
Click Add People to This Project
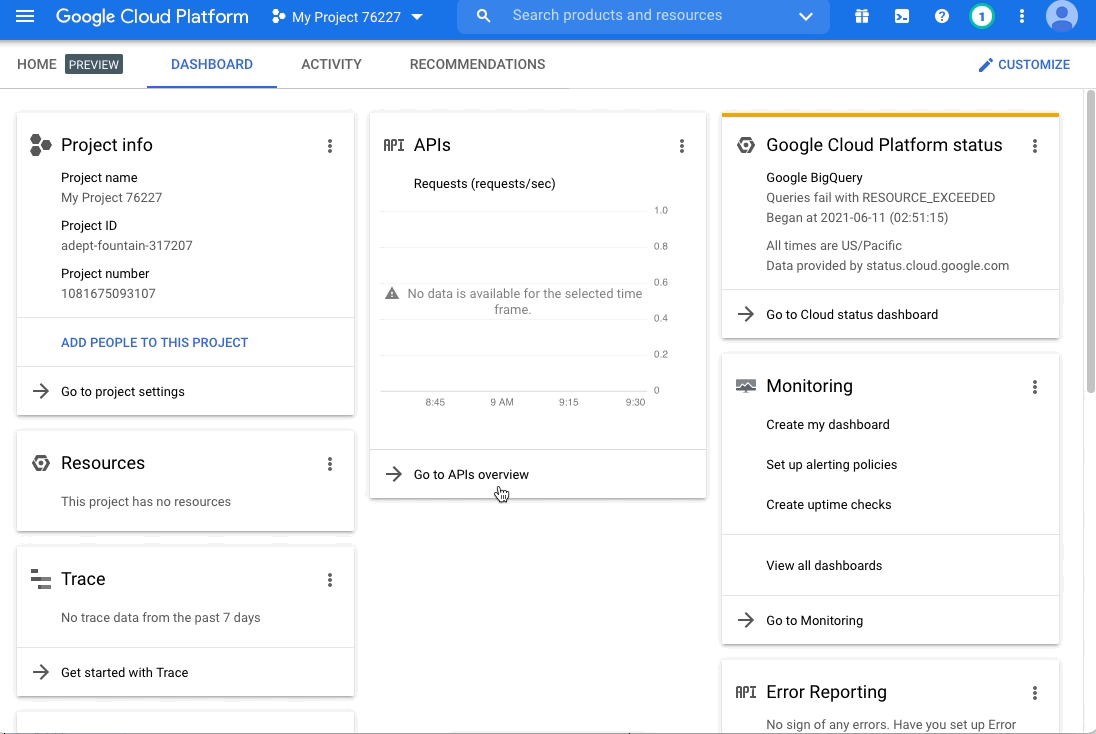point(154,343)
